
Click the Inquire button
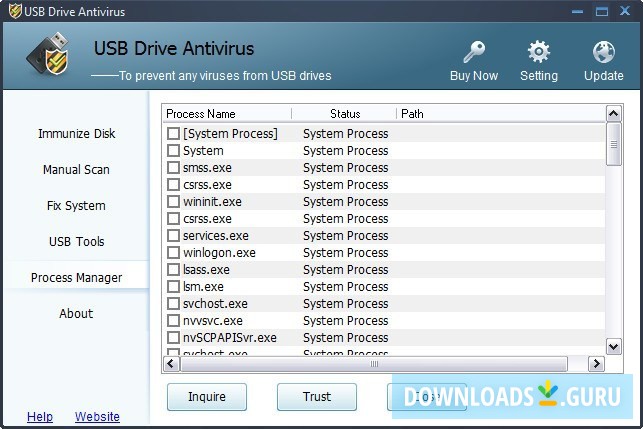pyautogui.click(x=207, y=397)
